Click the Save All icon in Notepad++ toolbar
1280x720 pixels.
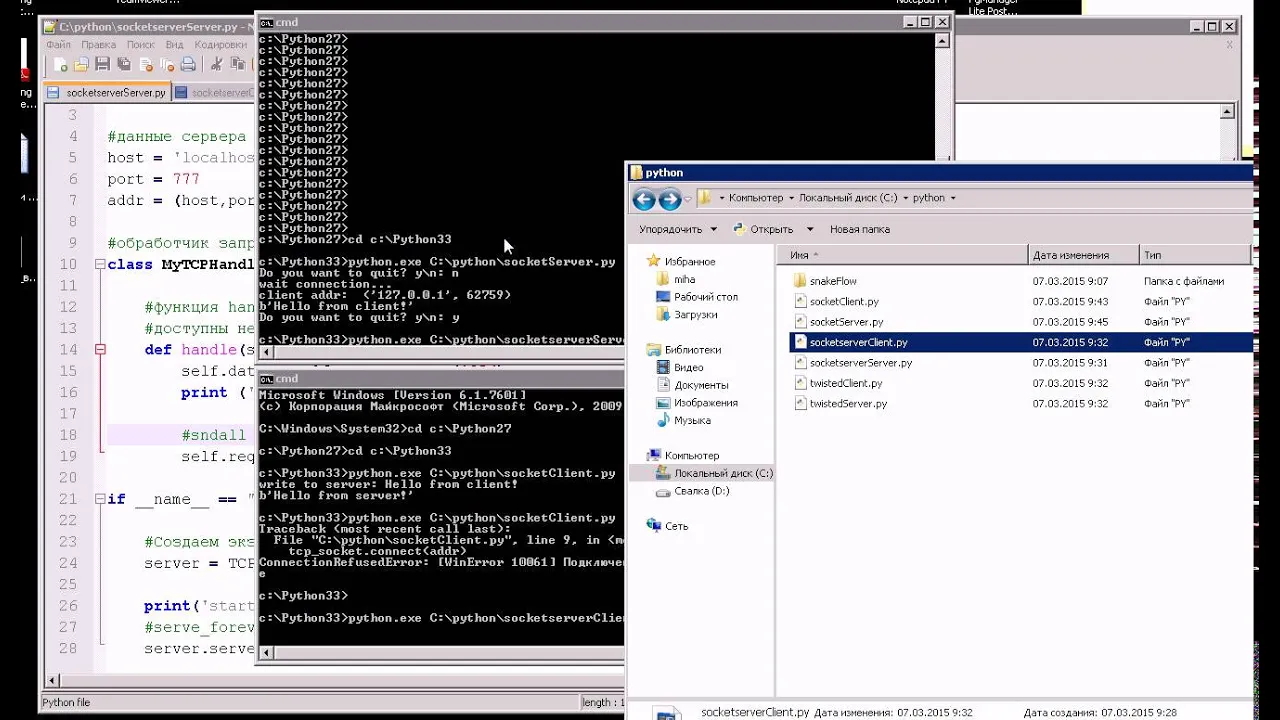pyautogui.click(x=124, y=65)
